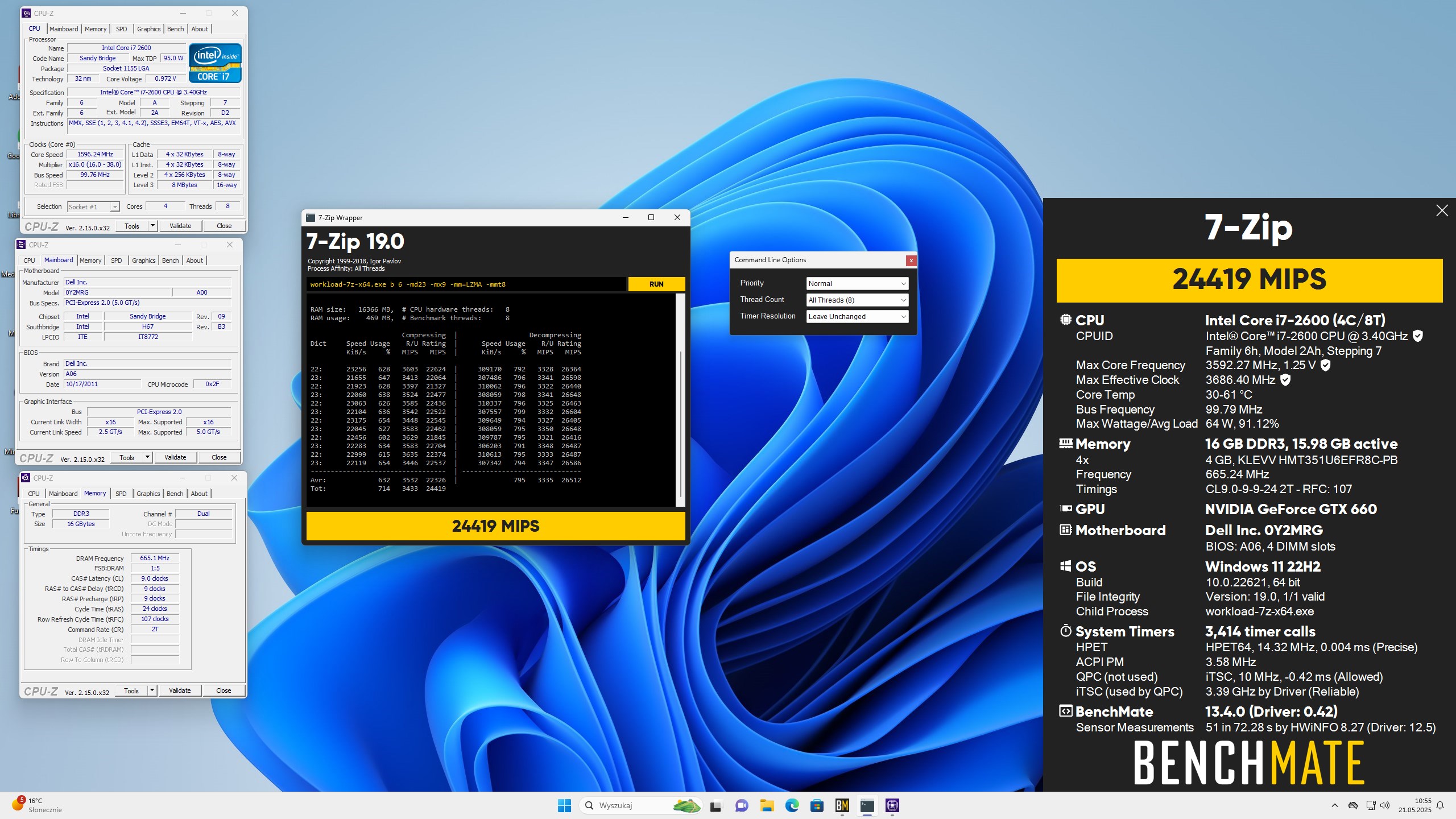Screen dimensions: 1456x819
Task: Open Task View from taskbar
Action: (x=715, y=805)
